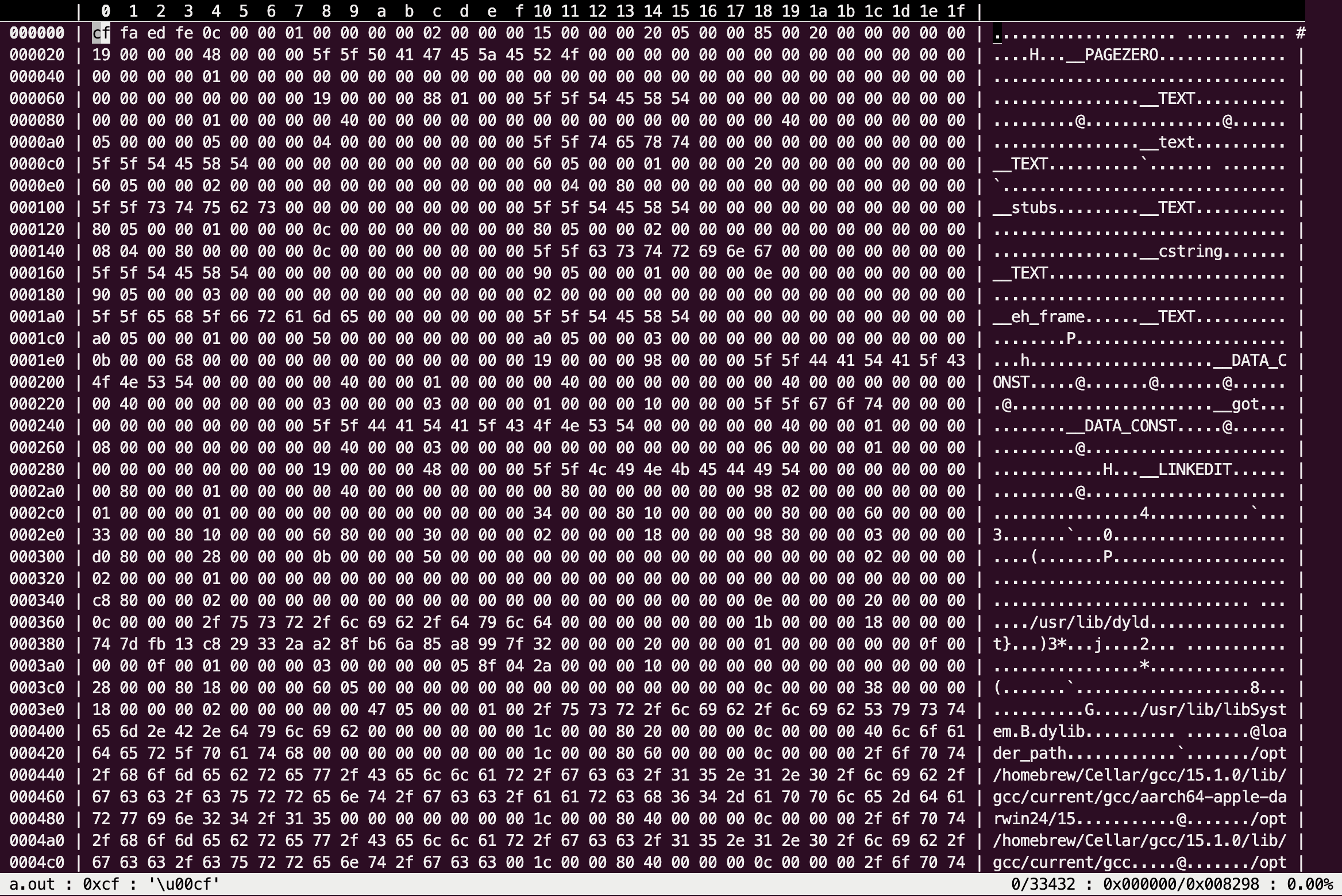This screenshot has width=1342, height=896.
Task: Click the fa byte in first row
Action: point(129,33)
